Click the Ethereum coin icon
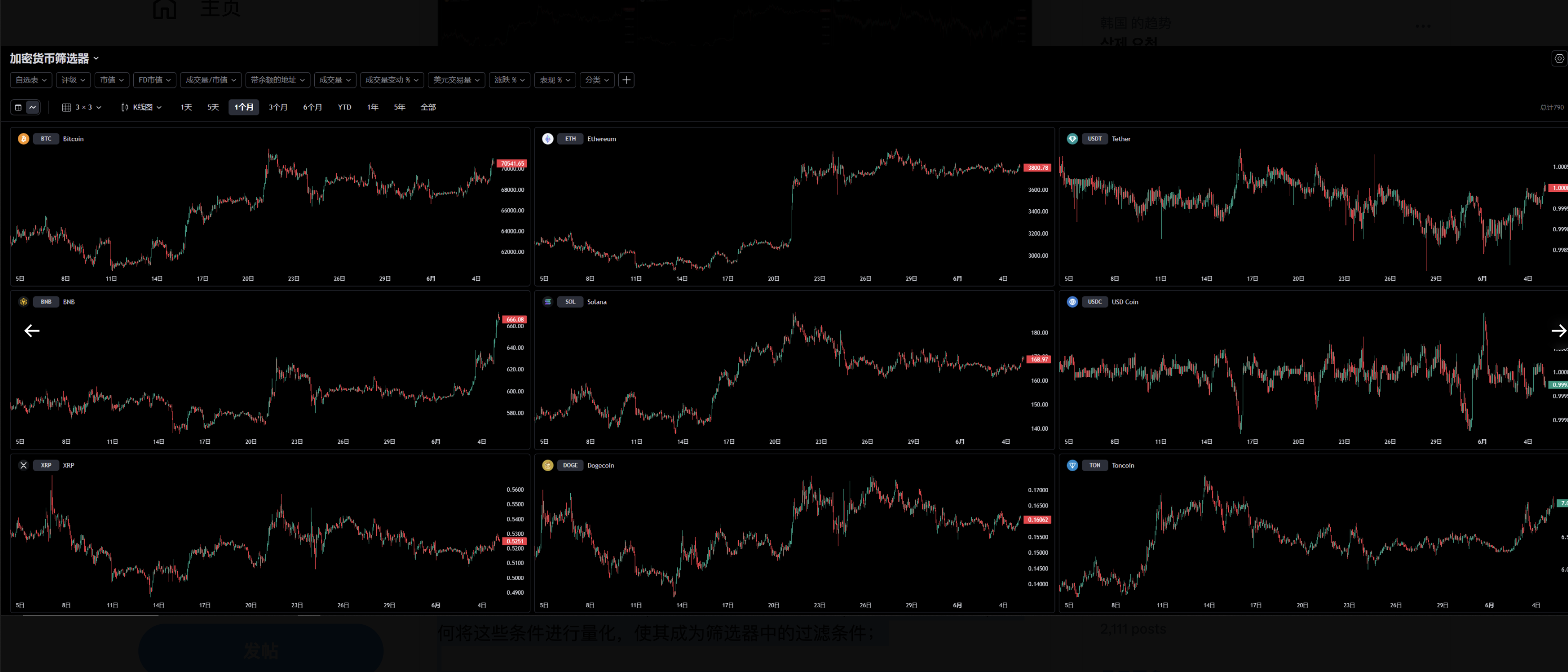Image resolution: width=1568 pixels, height=672 pixels. [x=548, y=139]
